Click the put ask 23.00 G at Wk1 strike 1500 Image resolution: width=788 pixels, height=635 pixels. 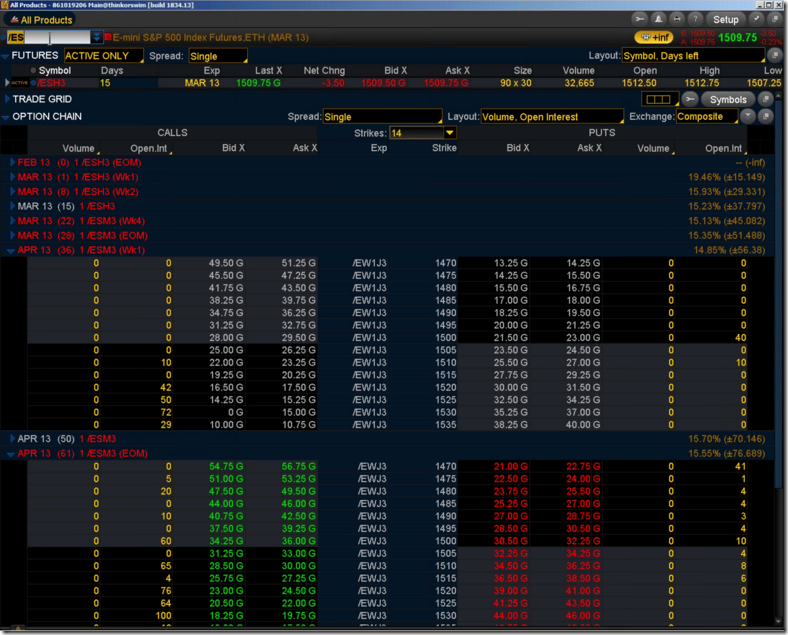click(583, 338)
